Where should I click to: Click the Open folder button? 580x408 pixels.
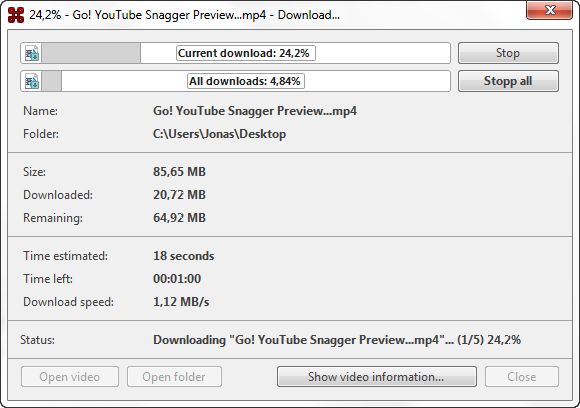click(x=174, y=377)
